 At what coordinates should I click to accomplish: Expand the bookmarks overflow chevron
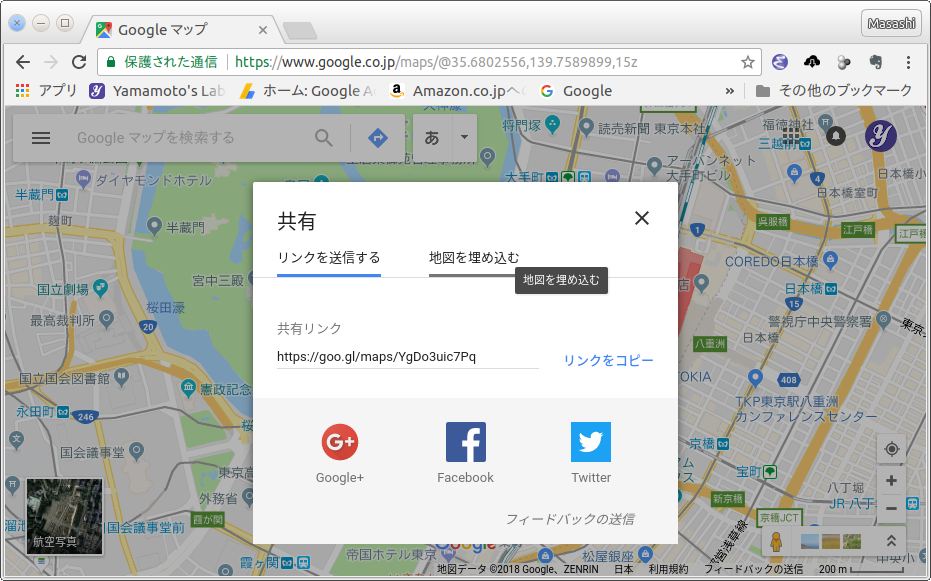[730, 91]
